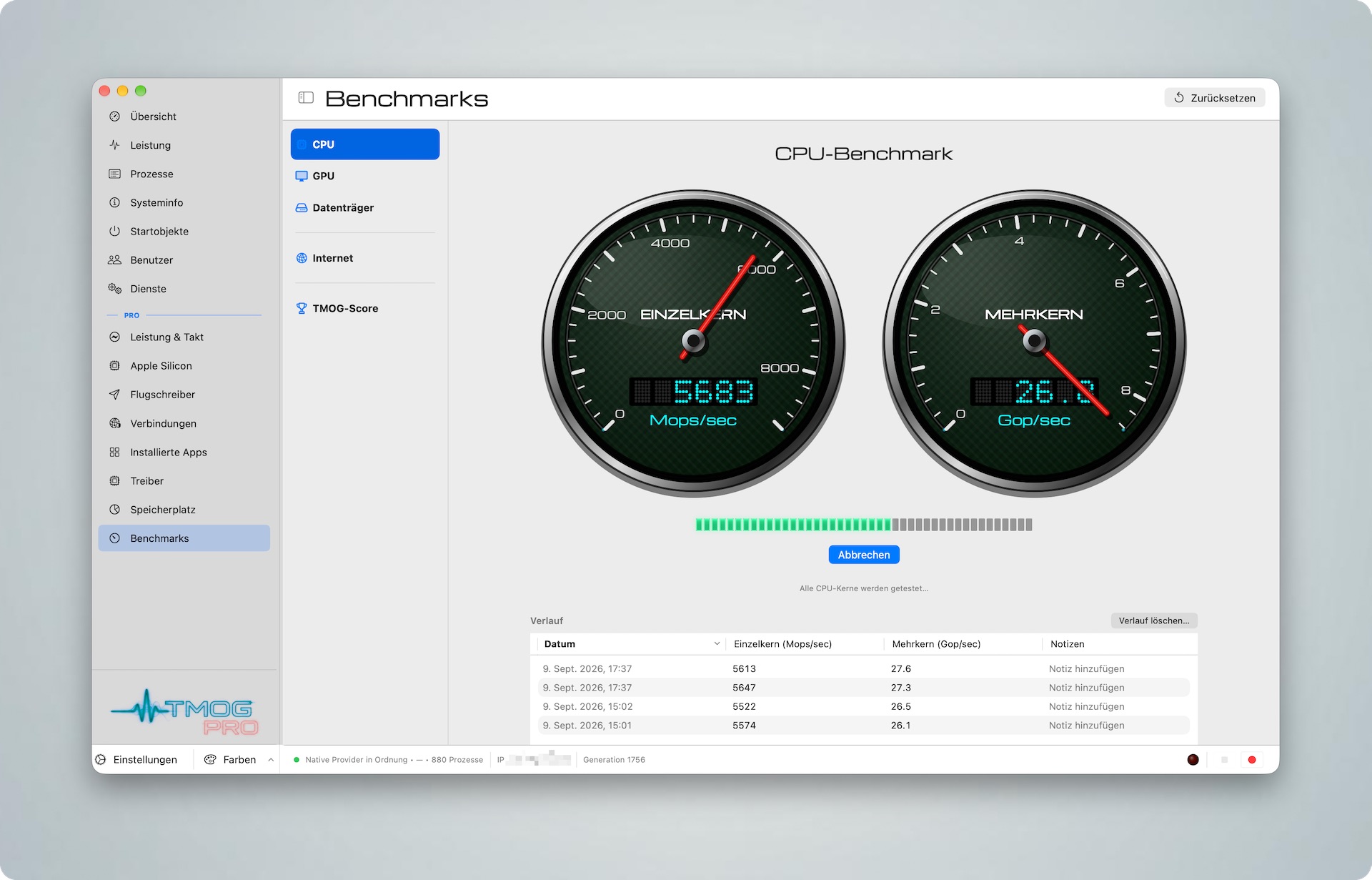Screen dimensions: 1372x880
Task: Add note to the 5613 result row
Action: [x=1086, y=669]
